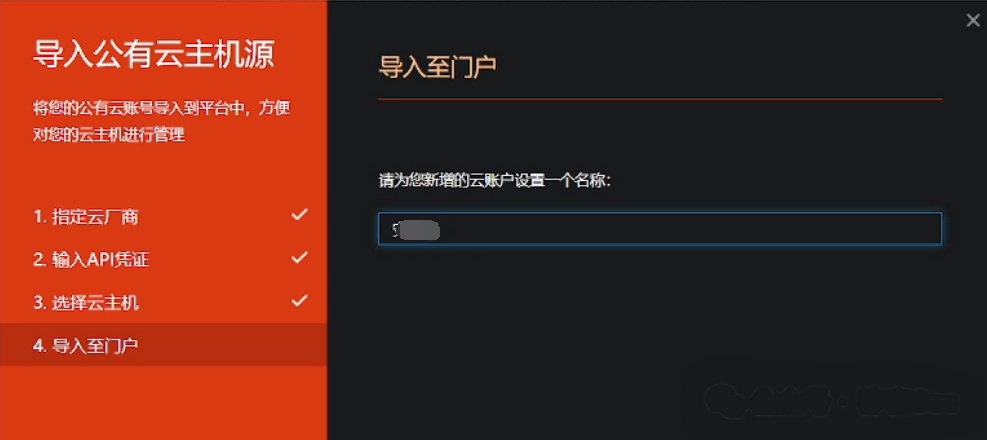The image size is (987, 440).
Task: Click the number 4 of the highlighted step
Action: (x=37, y=346)
